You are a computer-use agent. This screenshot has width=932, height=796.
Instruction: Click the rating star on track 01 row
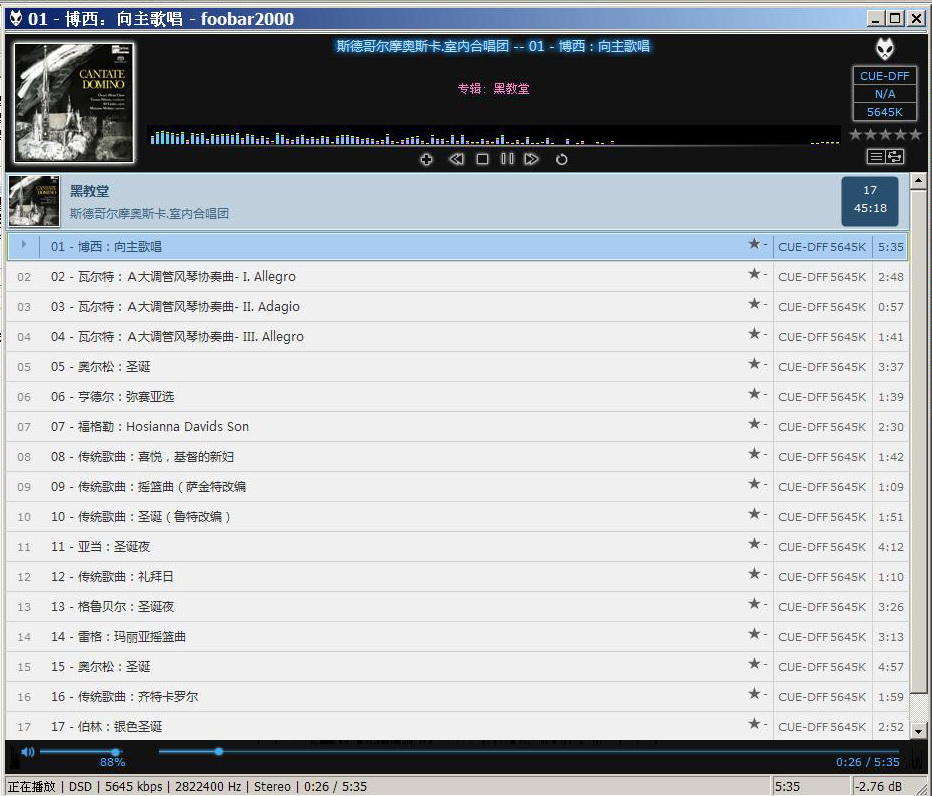click(754, 244)
